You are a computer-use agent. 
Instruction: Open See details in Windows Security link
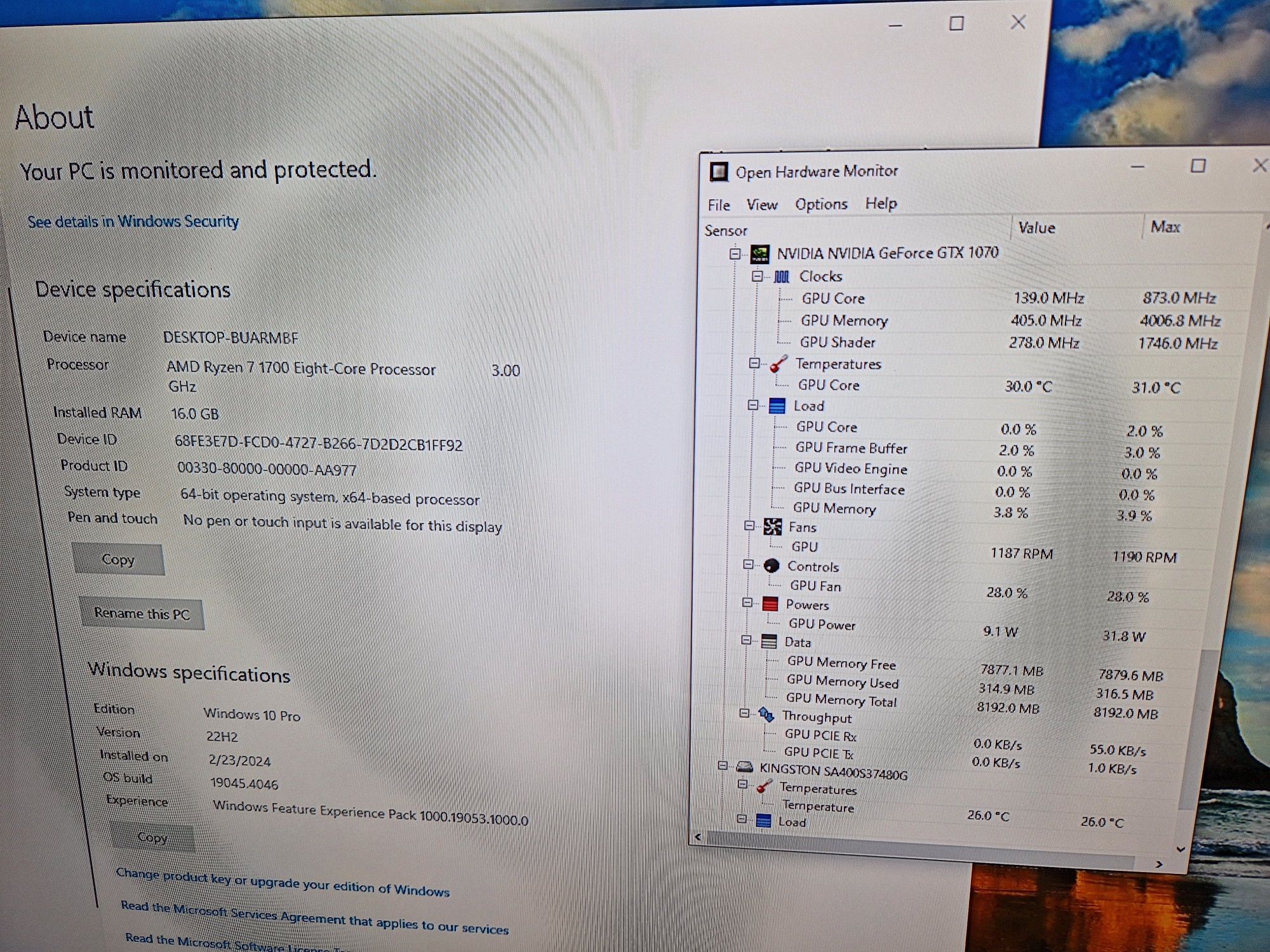tap(133, 221)
